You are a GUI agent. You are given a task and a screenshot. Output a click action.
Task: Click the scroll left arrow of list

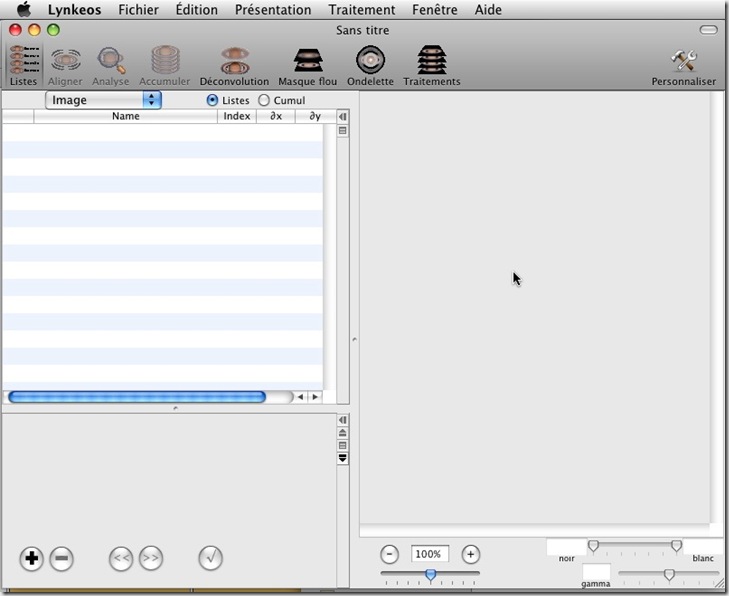300,397
